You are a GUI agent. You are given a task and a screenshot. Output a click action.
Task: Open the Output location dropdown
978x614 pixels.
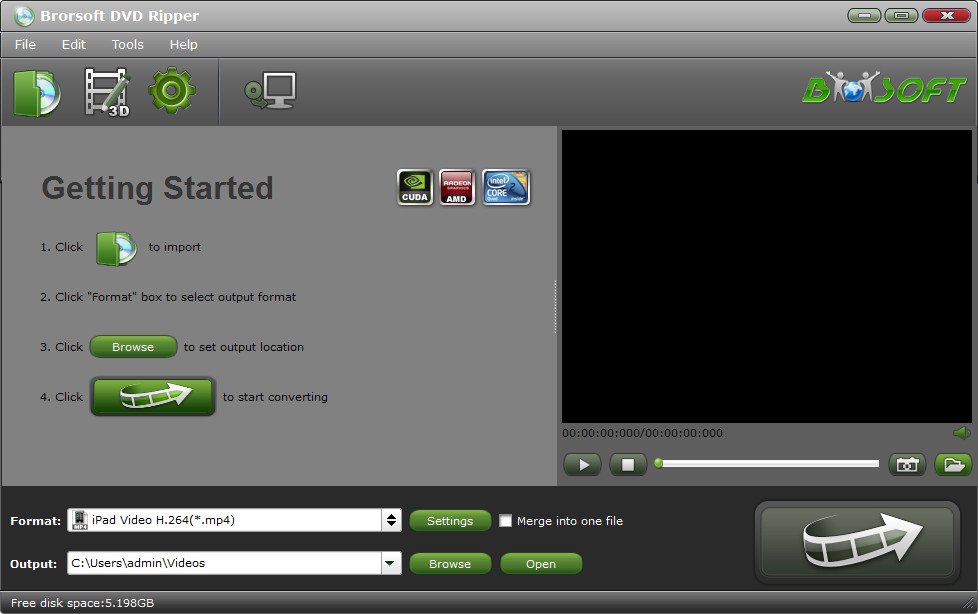coord(390,563)
